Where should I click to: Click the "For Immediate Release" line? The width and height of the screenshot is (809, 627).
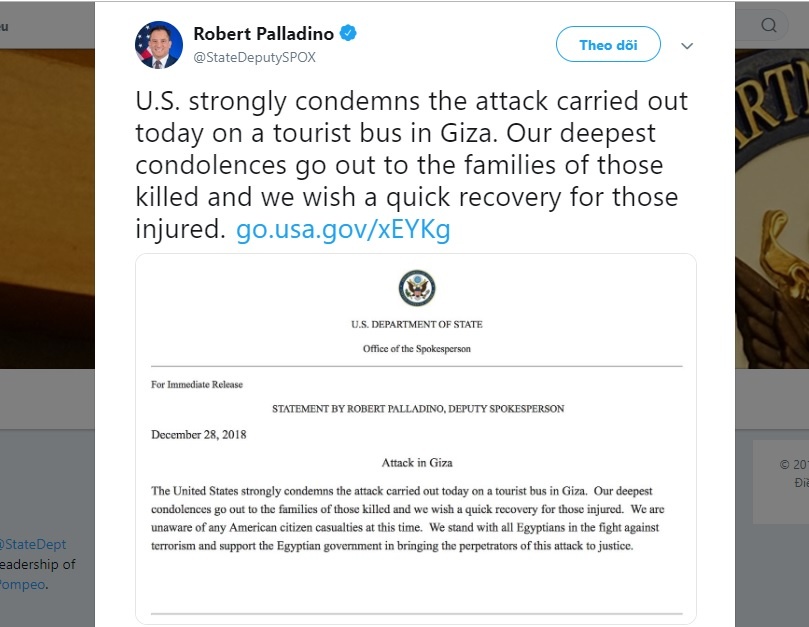pyautogui.click(x=197, y=384)
